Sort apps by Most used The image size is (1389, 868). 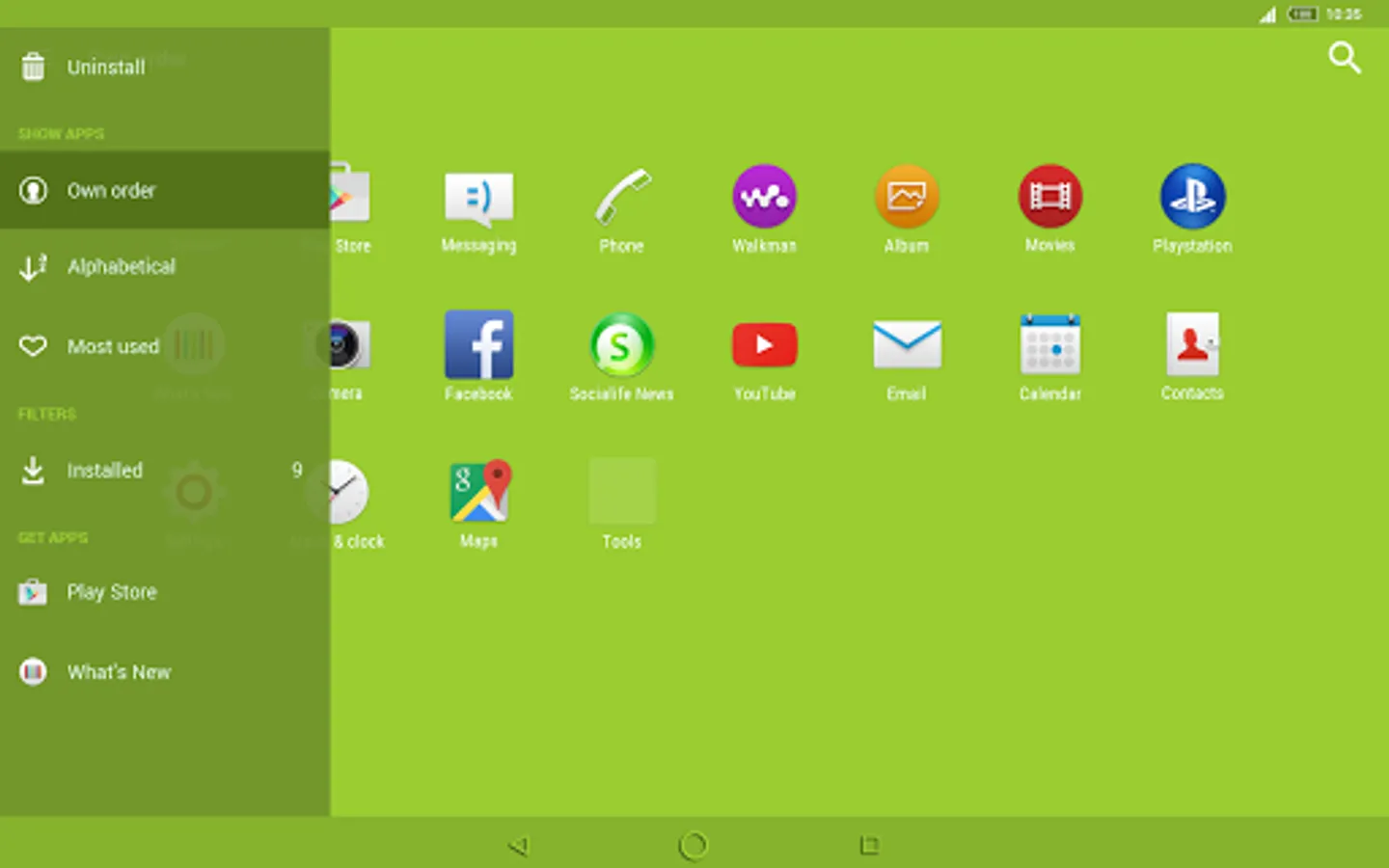point(165,346)
